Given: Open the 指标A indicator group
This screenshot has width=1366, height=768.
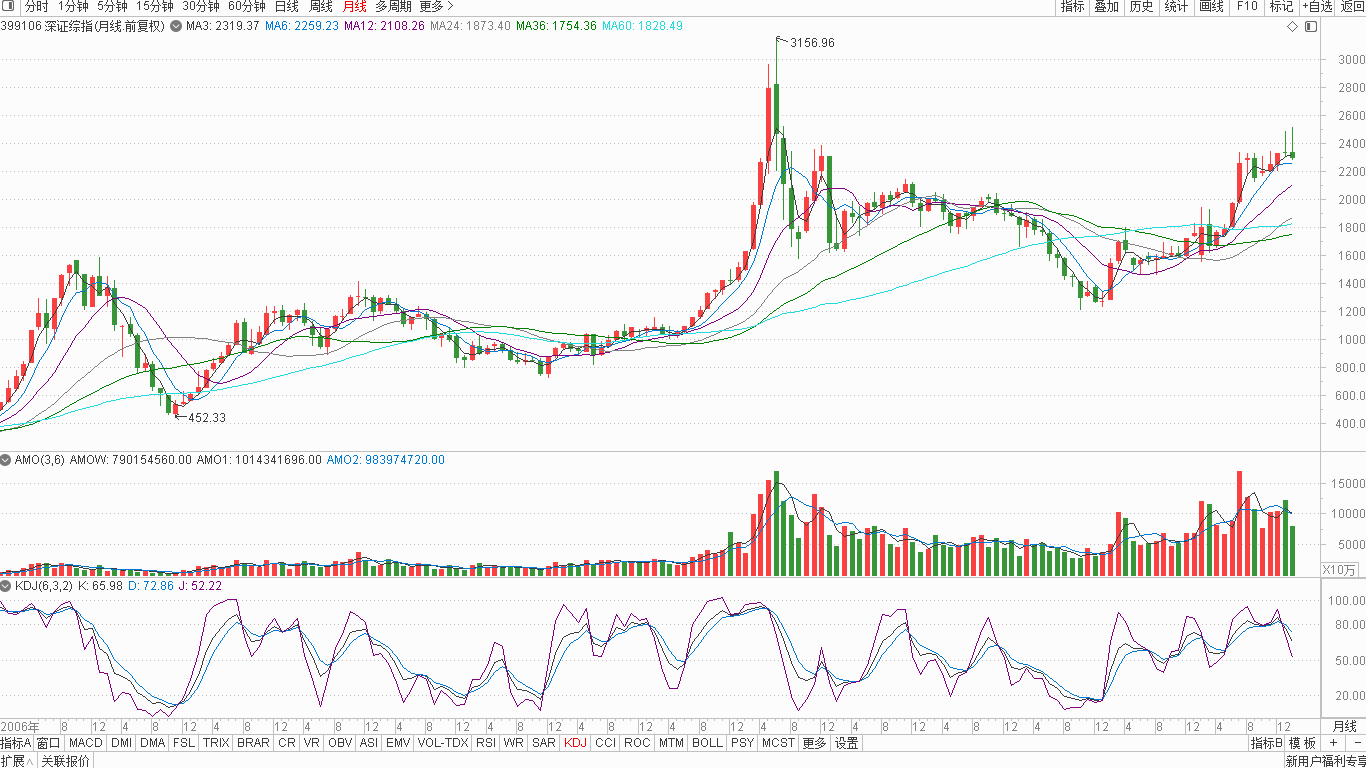Looking at the screenshot, I should (x=16, y=743).
